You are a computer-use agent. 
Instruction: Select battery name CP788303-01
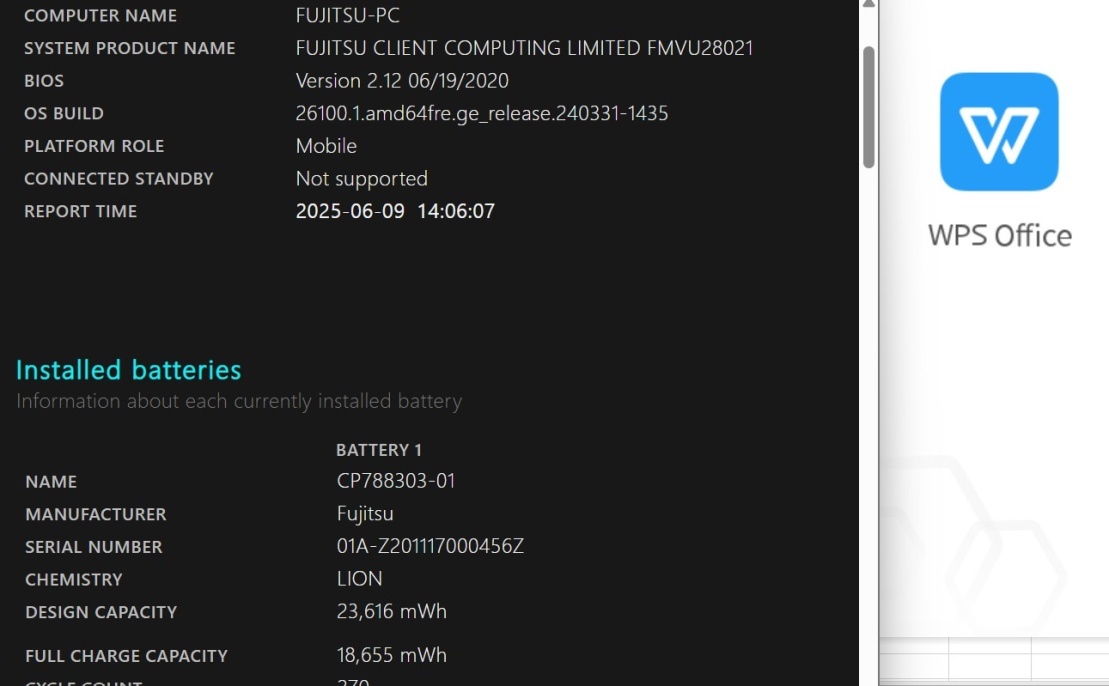395,481
